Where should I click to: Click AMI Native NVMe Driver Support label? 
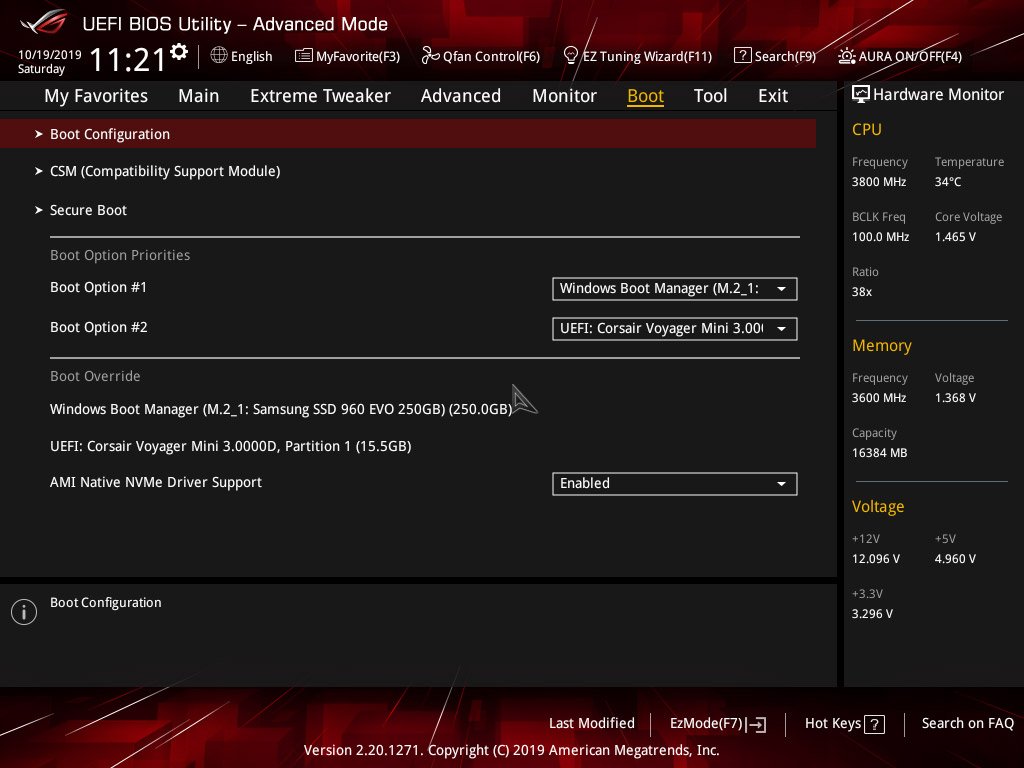tap(155, 483)
